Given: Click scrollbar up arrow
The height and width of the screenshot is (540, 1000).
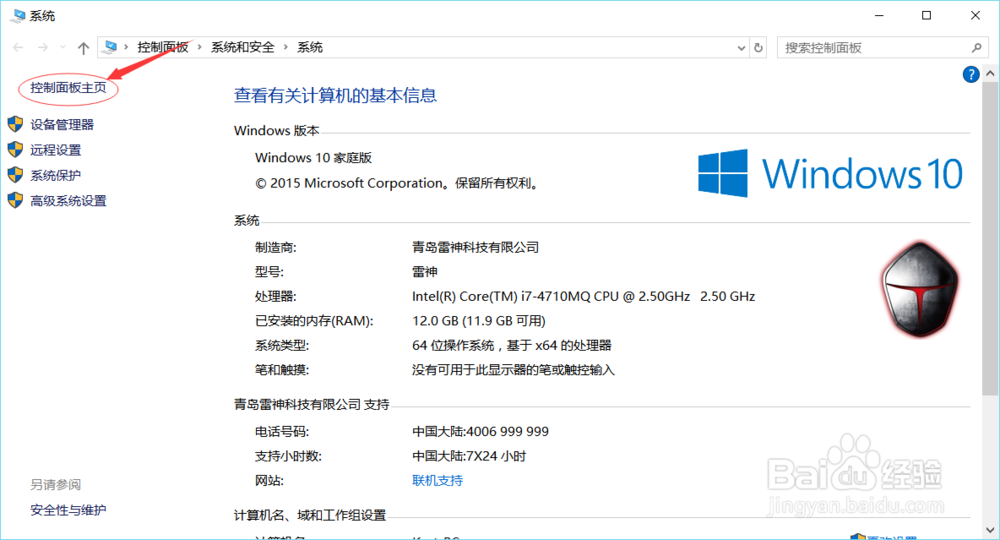Looking at the screenshot, I should click(990, 74).
